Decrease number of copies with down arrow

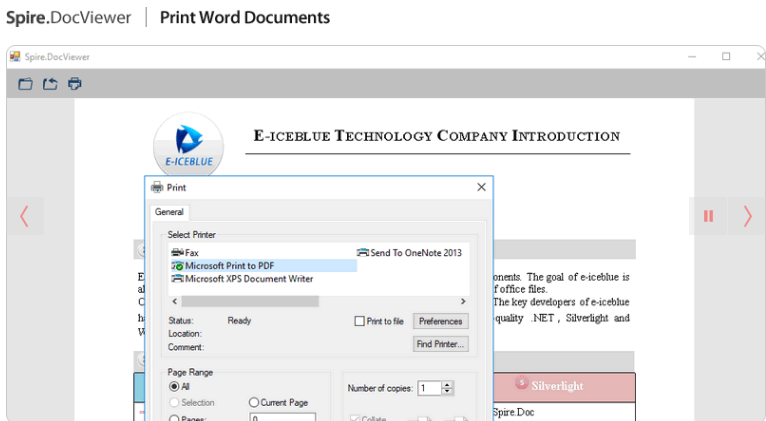coord(447,392)
